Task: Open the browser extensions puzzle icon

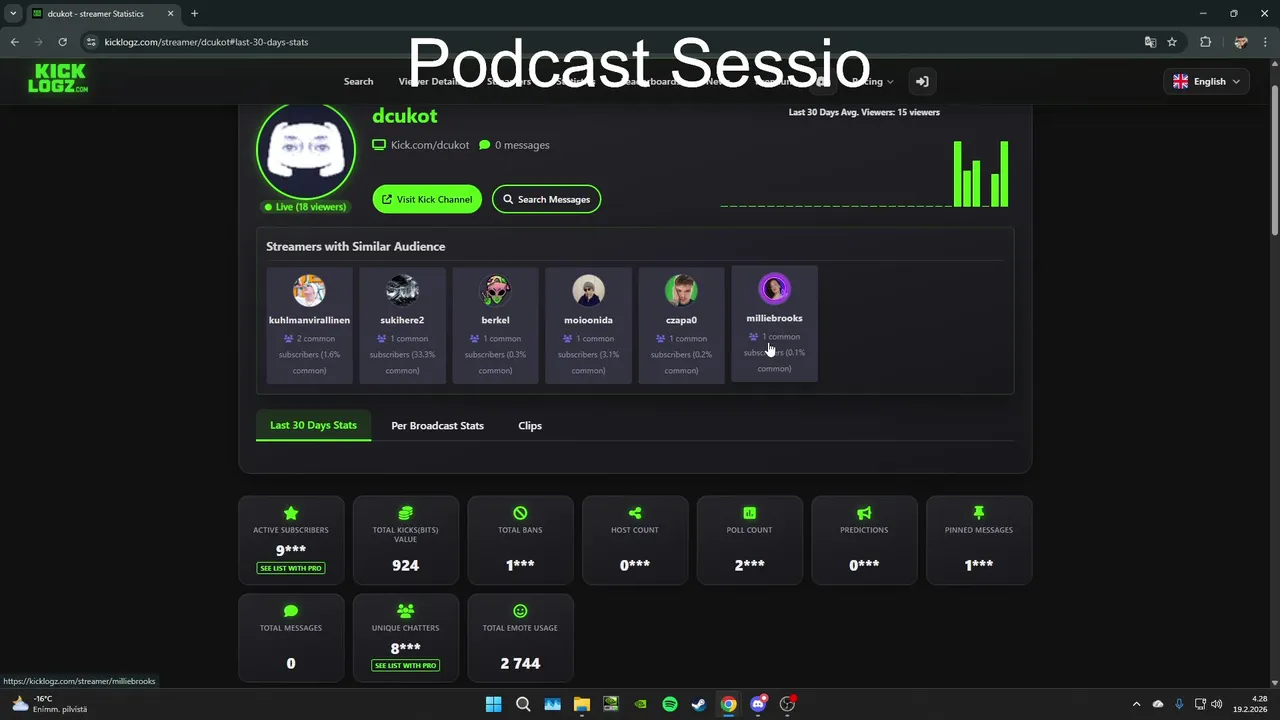Action: pyautogui.click(x=1205, y=42)
